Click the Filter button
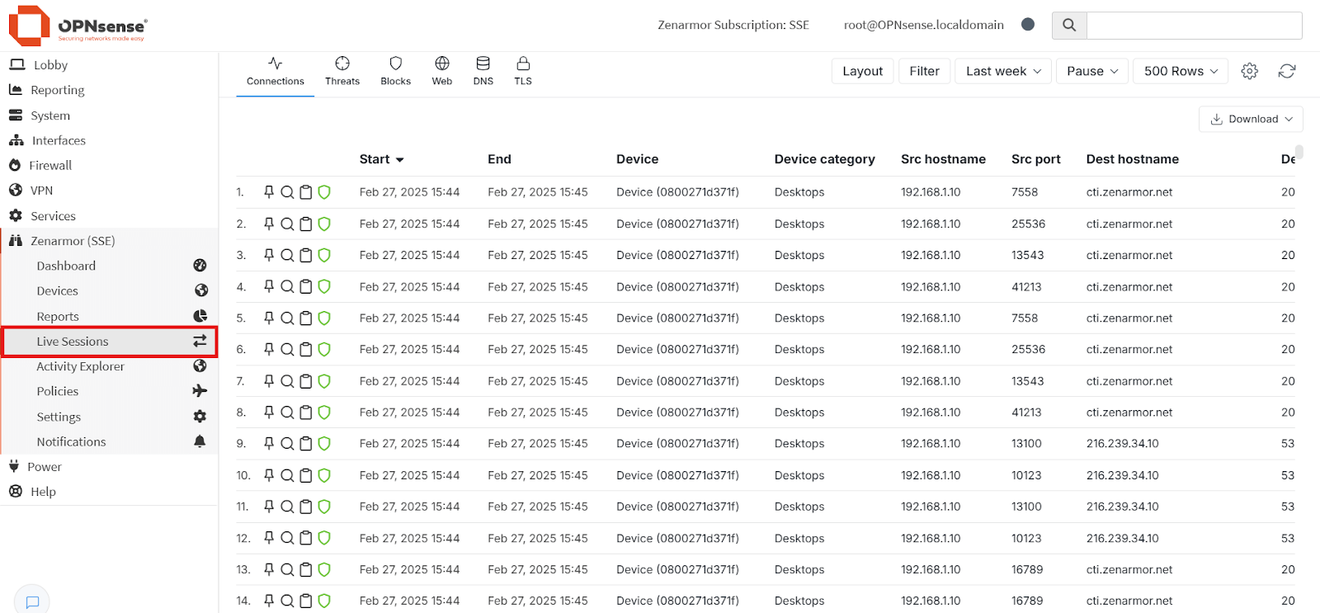The width and height of the screenshot is (1320, 613). [x=924, y=71]
